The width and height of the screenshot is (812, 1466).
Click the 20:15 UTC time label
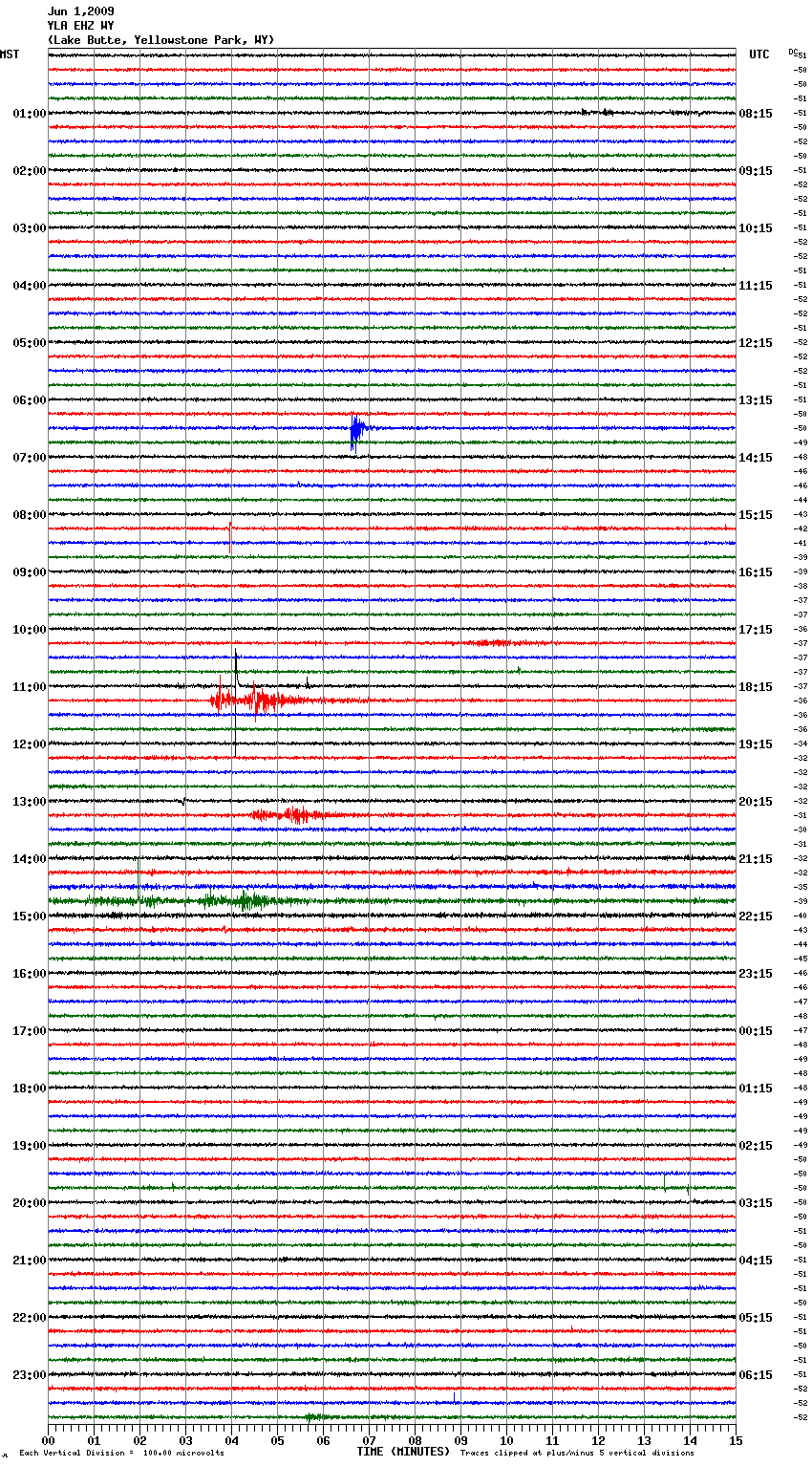click(x=756, y=802)
